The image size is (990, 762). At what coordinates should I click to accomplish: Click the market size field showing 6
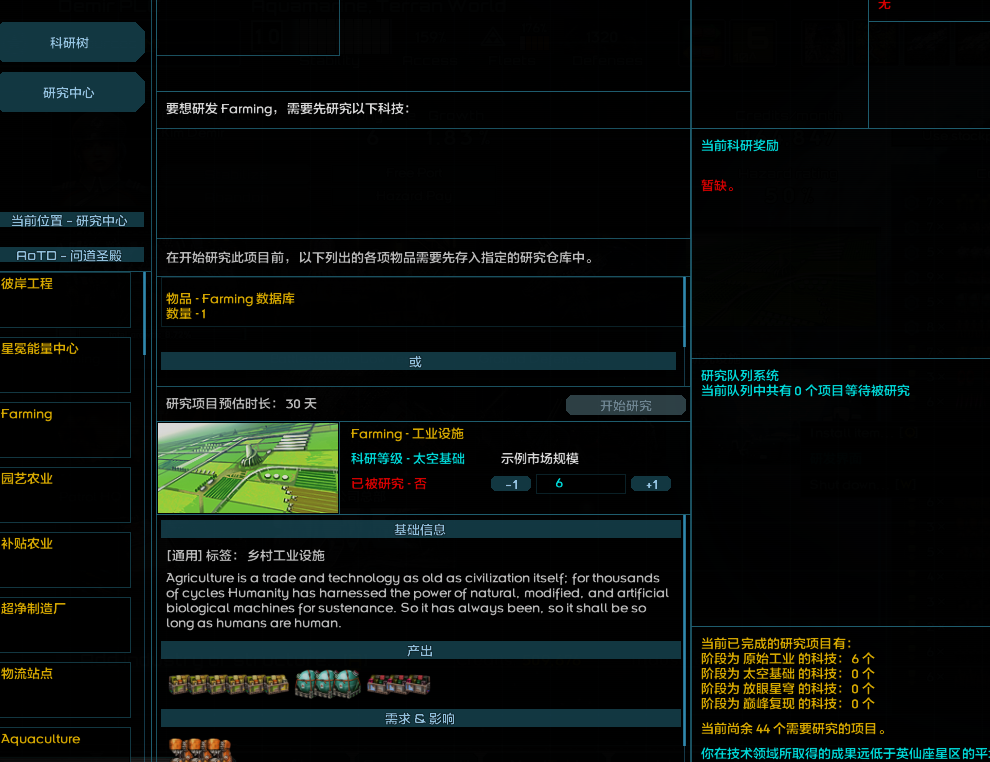pyautogui.click(x=580, y=484)
